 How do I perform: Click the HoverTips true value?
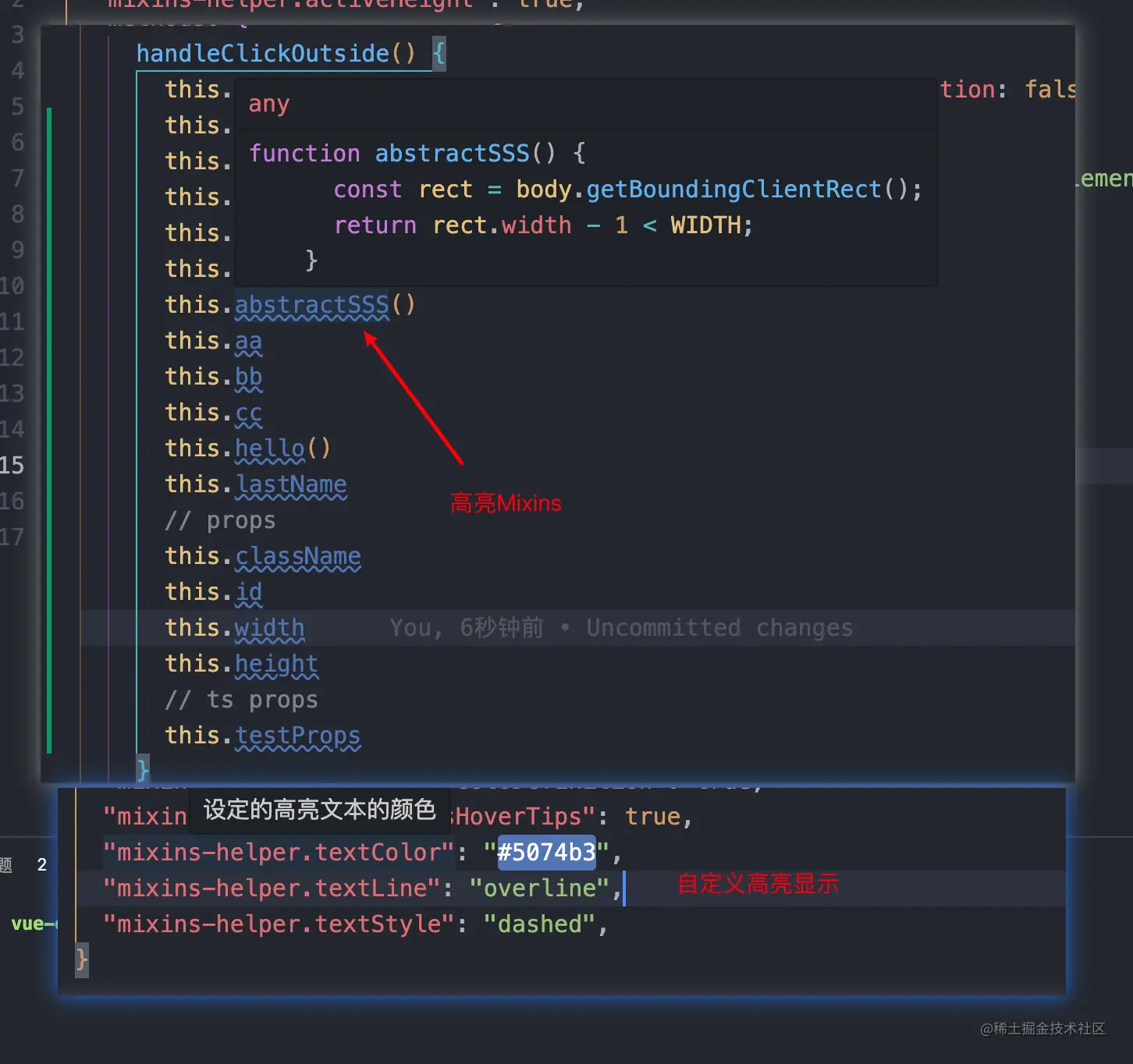click(x=652, y=816)
